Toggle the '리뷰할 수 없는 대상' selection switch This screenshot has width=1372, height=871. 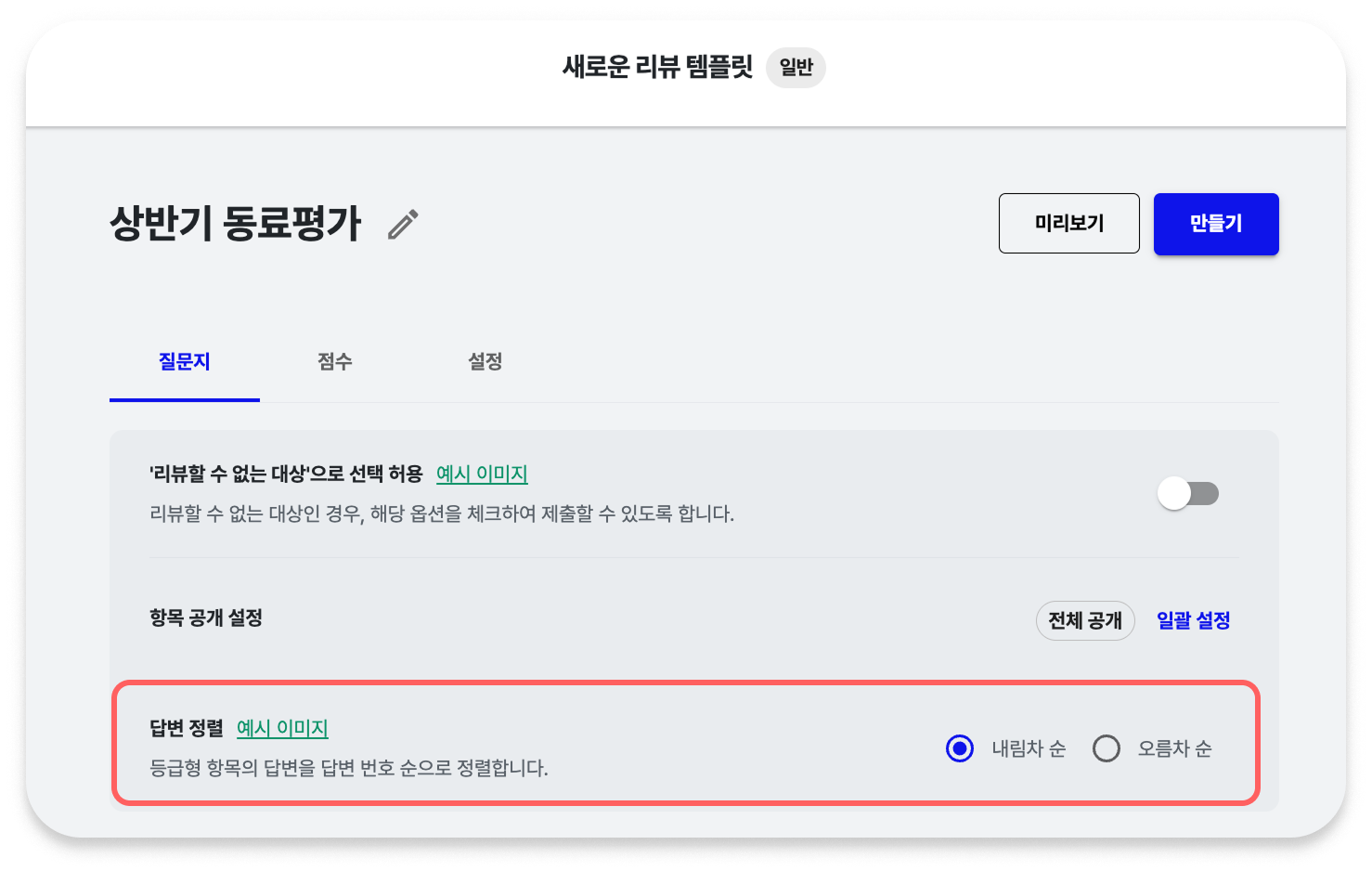(x=1188, y=493)
